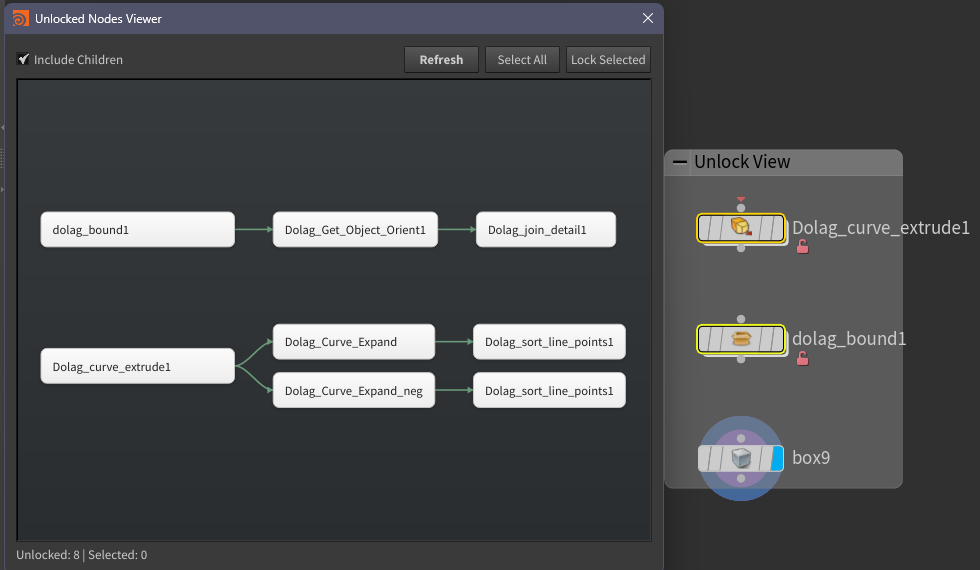Image resolution: width=980 pixels, height=570 pixels.
Task: Click the Houdini logo in title bar
Action: (21, 18)
